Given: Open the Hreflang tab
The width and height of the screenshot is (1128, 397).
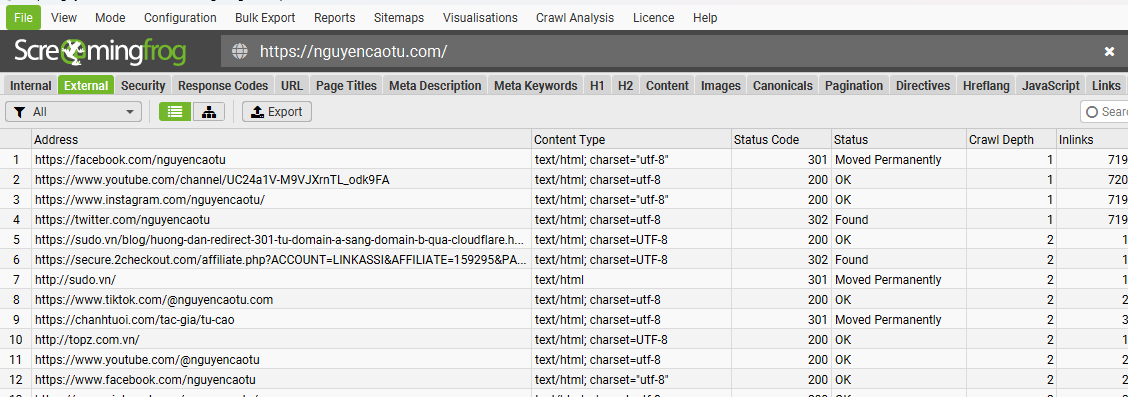Looking at the screenshot, I should 986,86.
